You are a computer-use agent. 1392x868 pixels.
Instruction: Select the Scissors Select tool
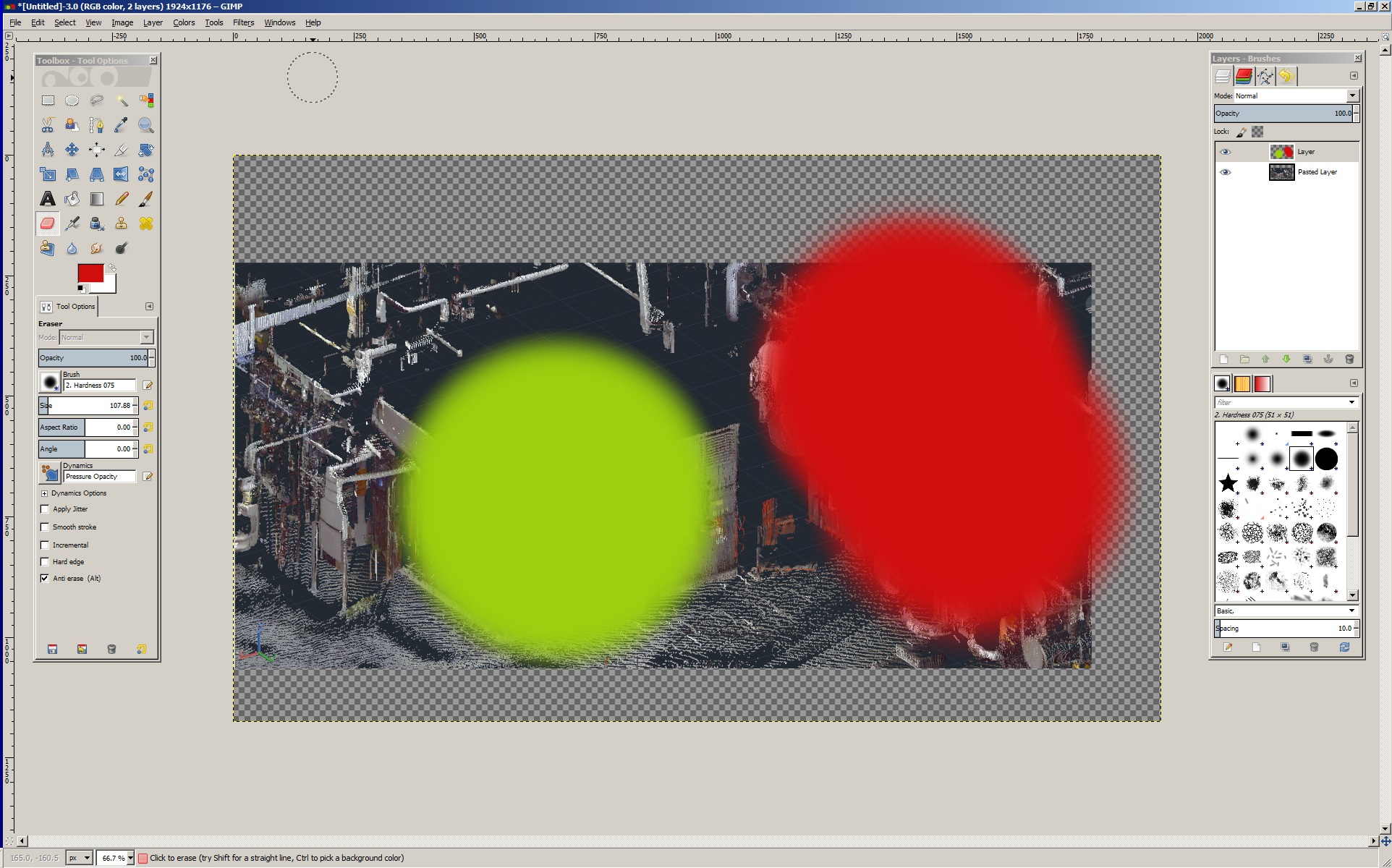(48, 125)
